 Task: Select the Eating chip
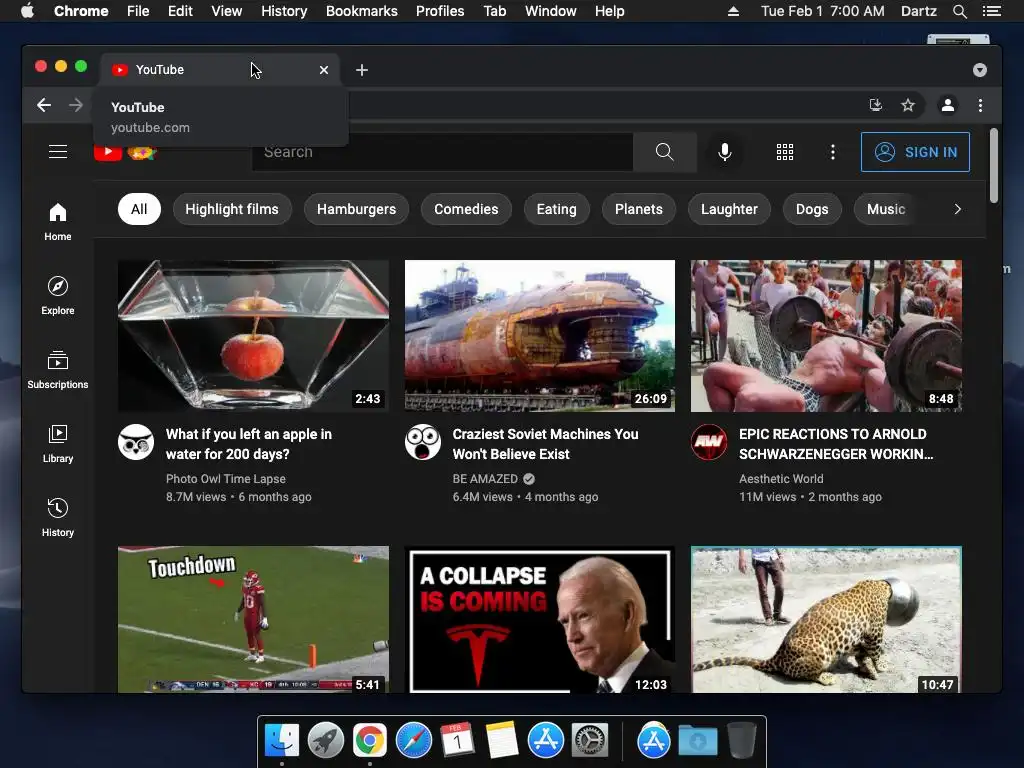tap(556, 209)
